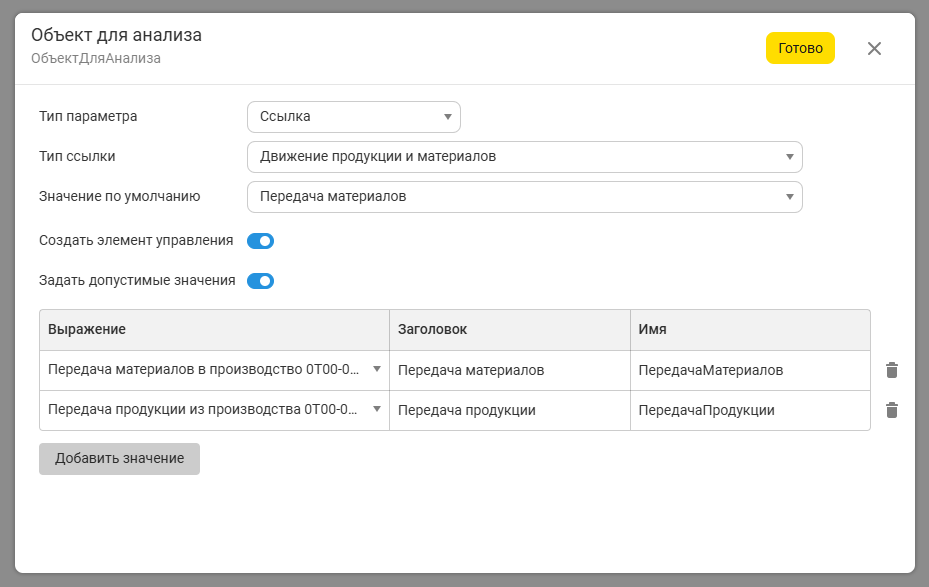
Task: Edit the ПередачаМатериалов name cell
Action: pyautogui.click(x=750, y=370)
